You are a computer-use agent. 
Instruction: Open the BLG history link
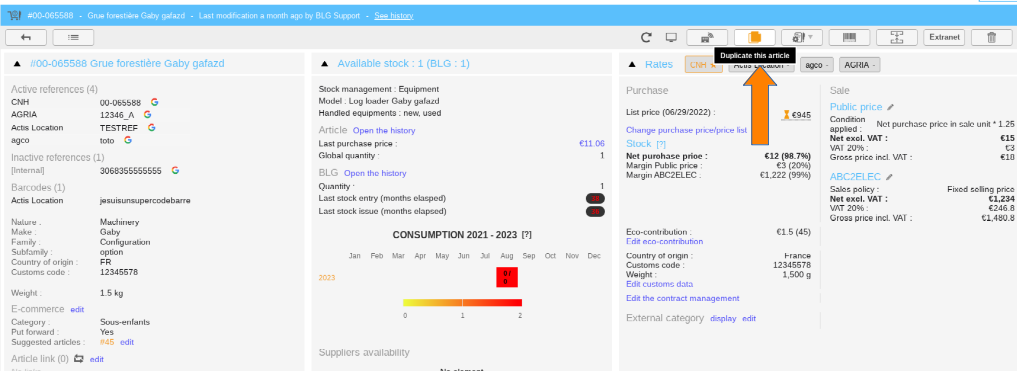[x=375, y=173]
